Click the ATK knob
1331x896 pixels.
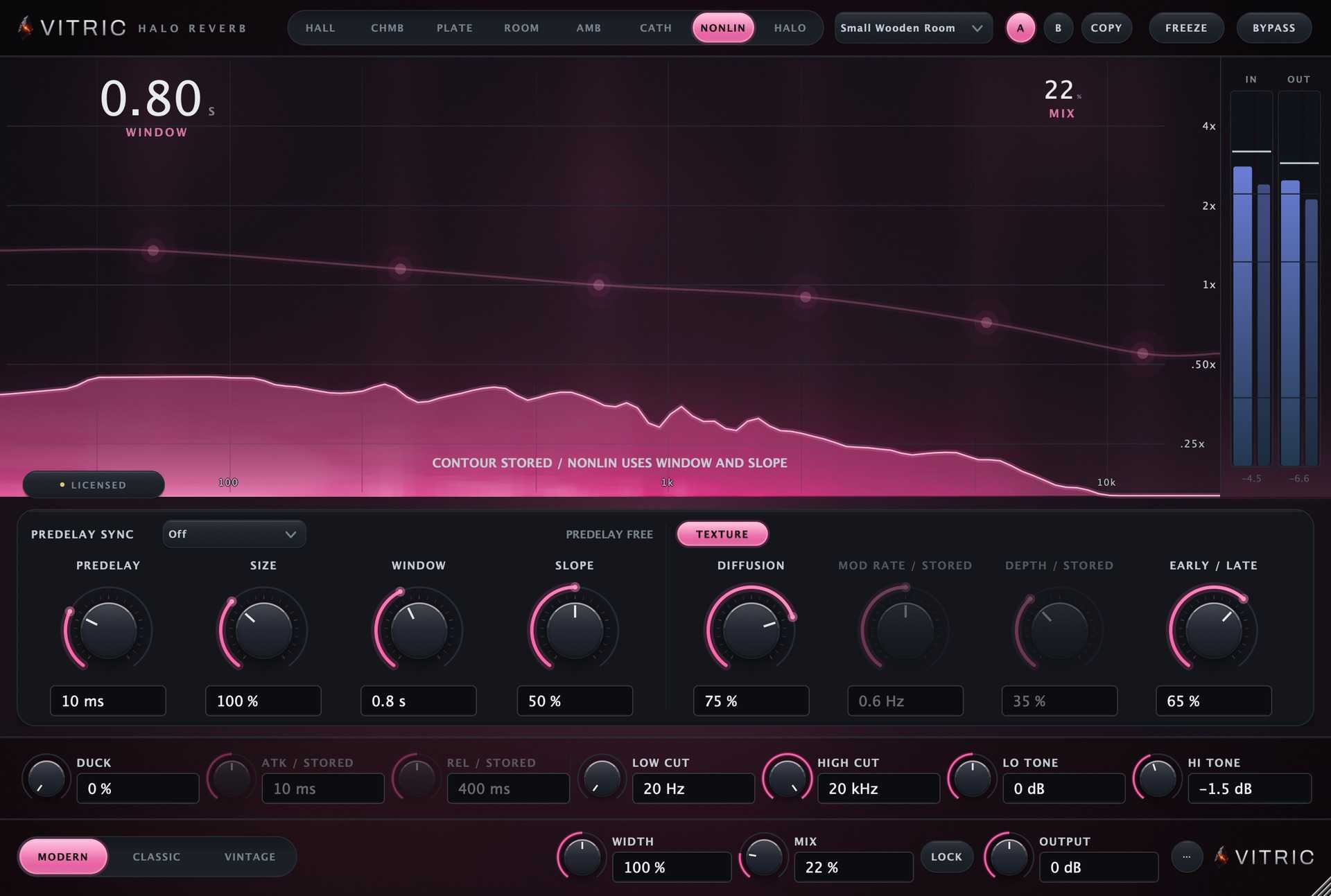pos(232,778)
